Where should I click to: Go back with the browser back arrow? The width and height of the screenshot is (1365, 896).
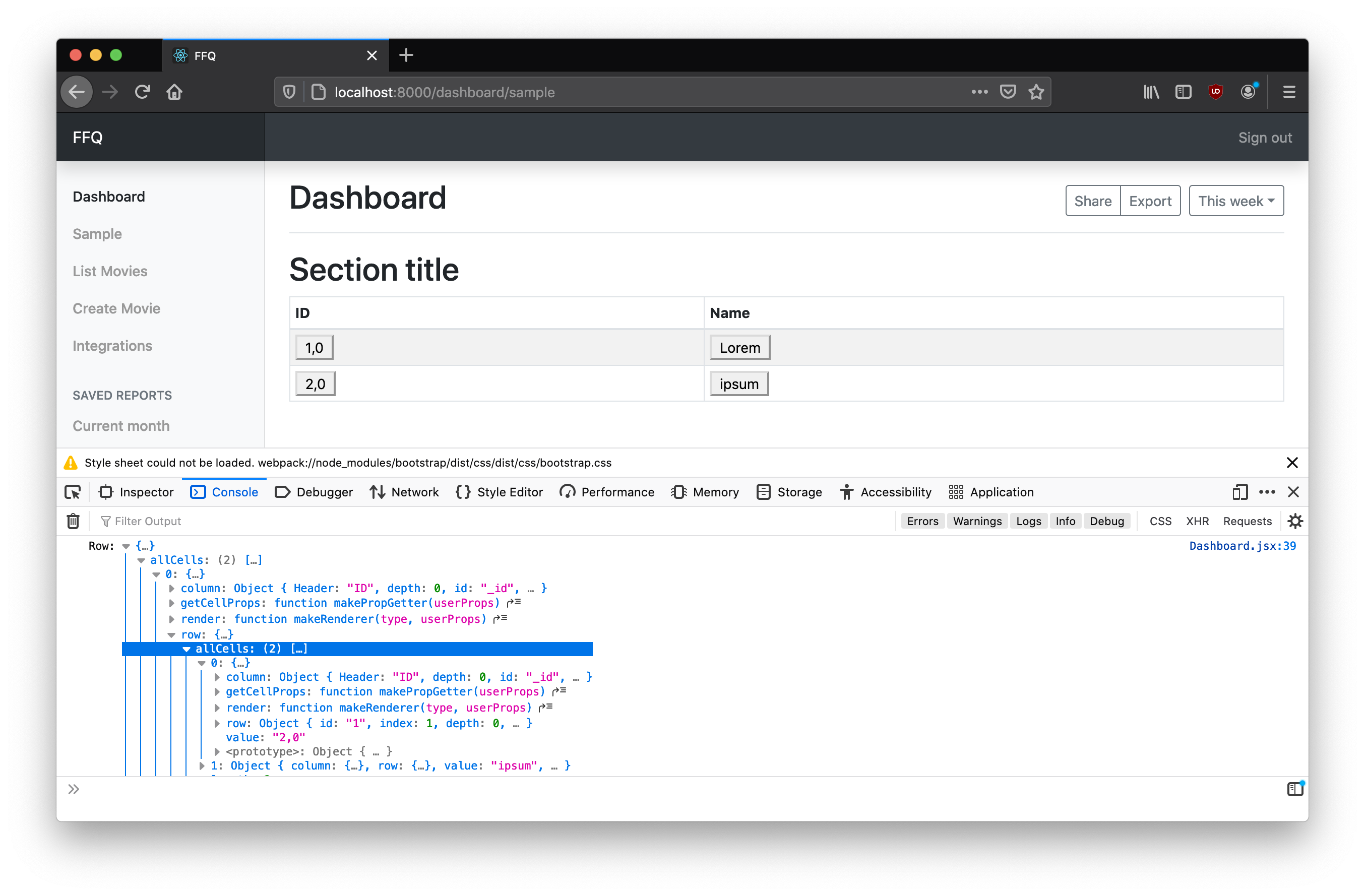[x=77, y=92]
